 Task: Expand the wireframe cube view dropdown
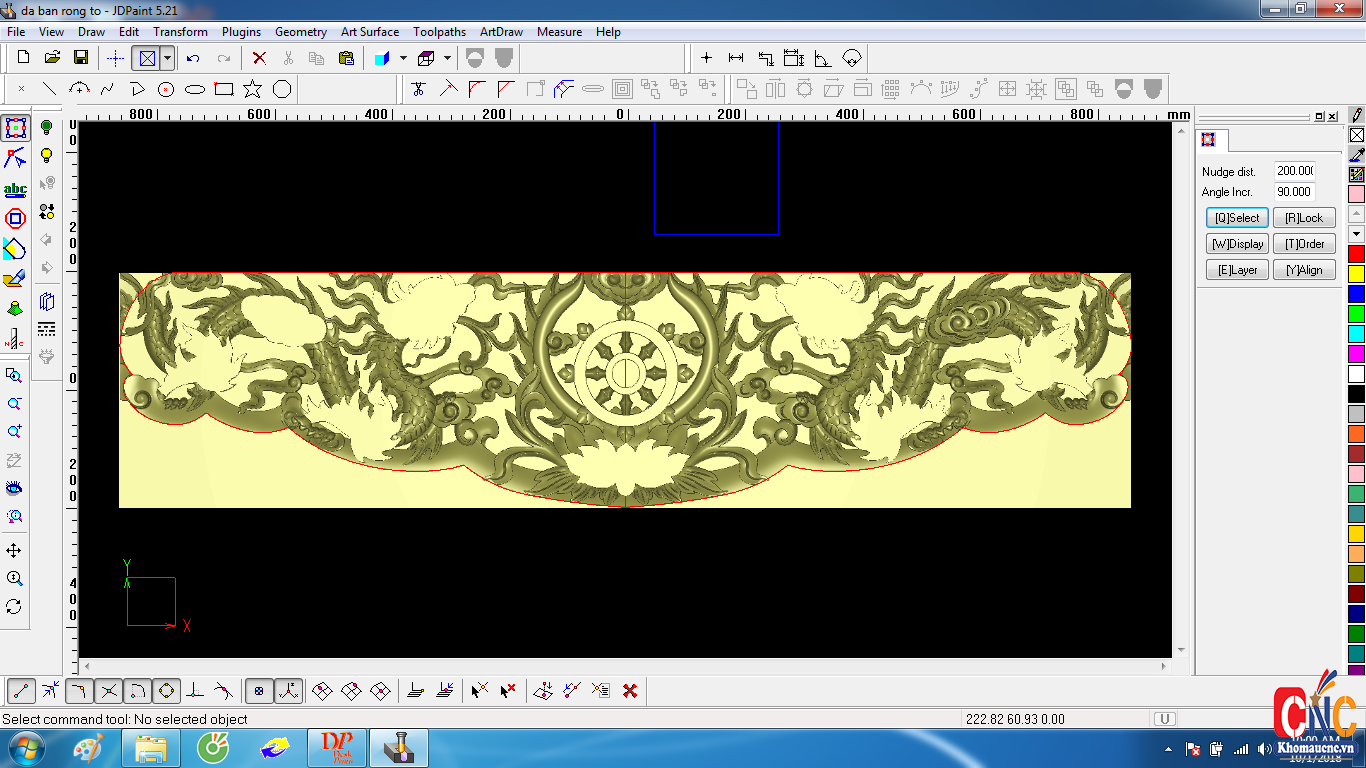click(447, 58)
